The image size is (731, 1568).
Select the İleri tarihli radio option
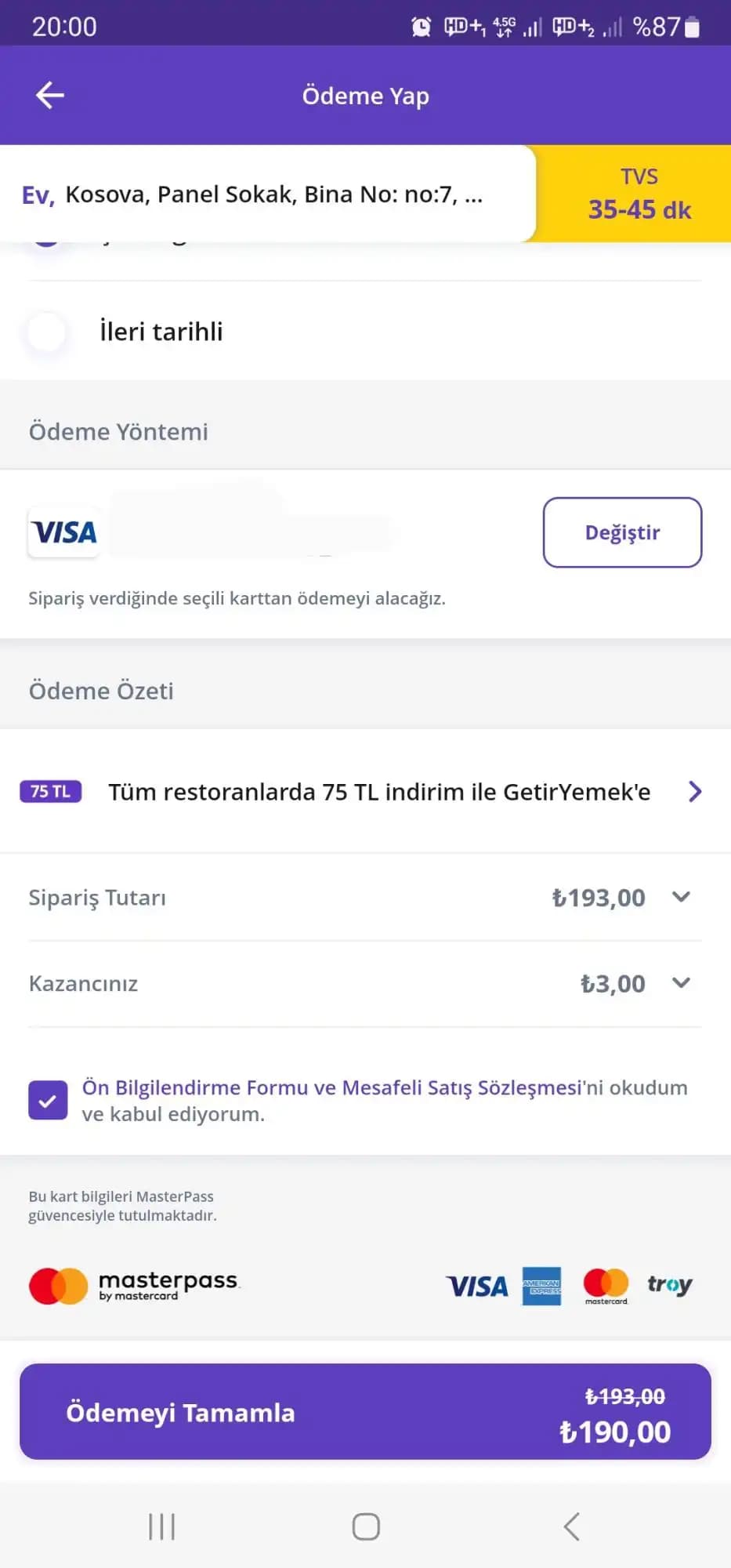(47, 332)
